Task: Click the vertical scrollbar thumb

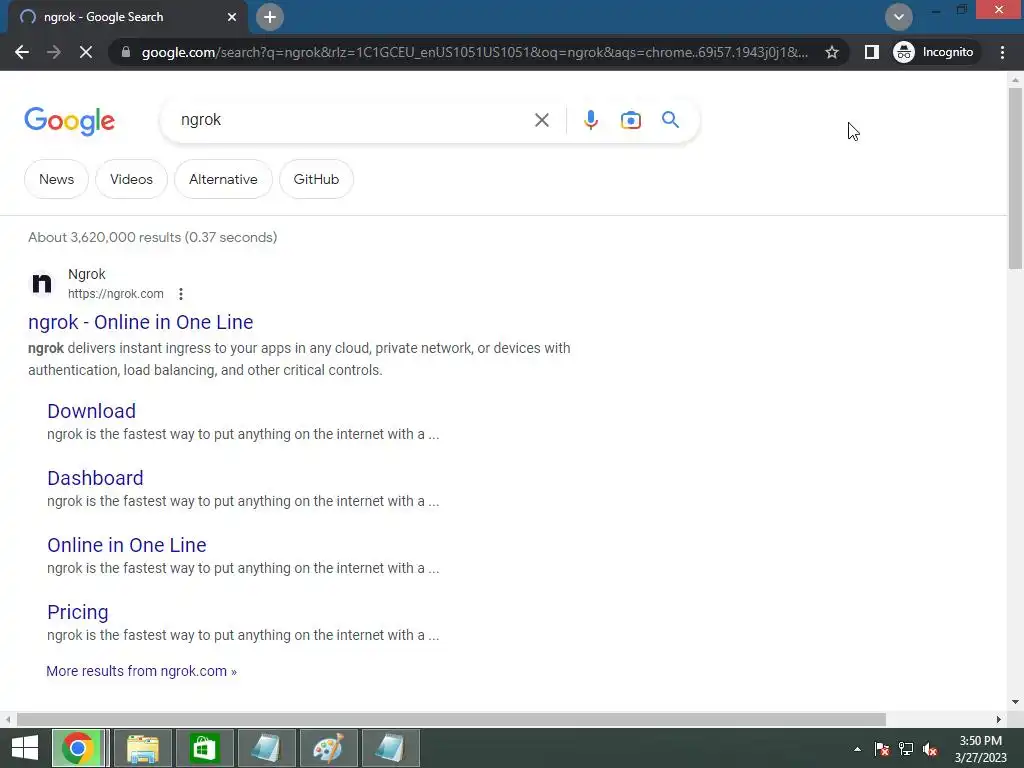Action: [1015, 178]
